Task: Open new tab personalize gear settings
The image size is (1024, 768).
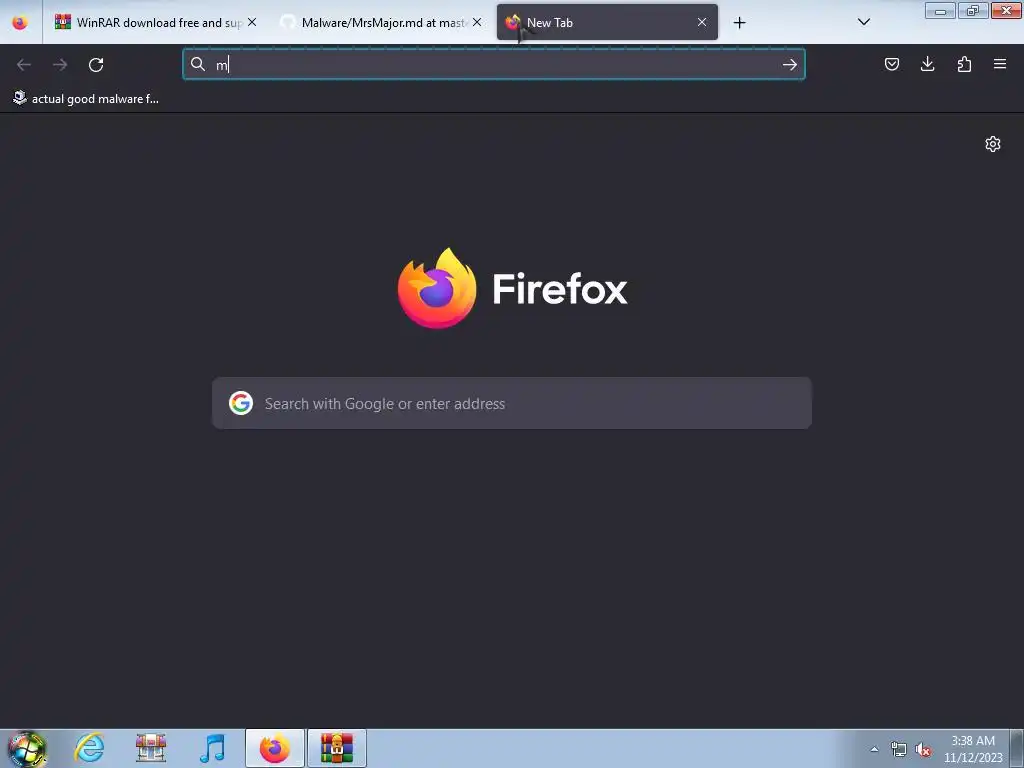Action: tap(993, 144)
